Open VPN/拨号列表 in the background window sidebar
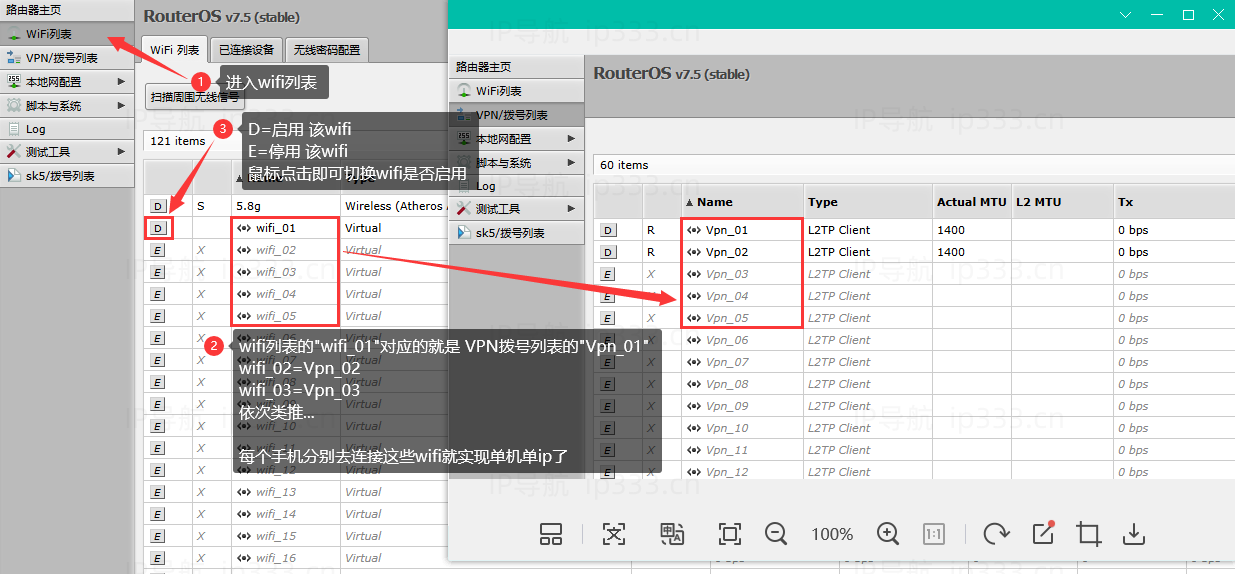The width and height of the screenshot is (1235, 574). pyautogui.click(x=67, y=58)
